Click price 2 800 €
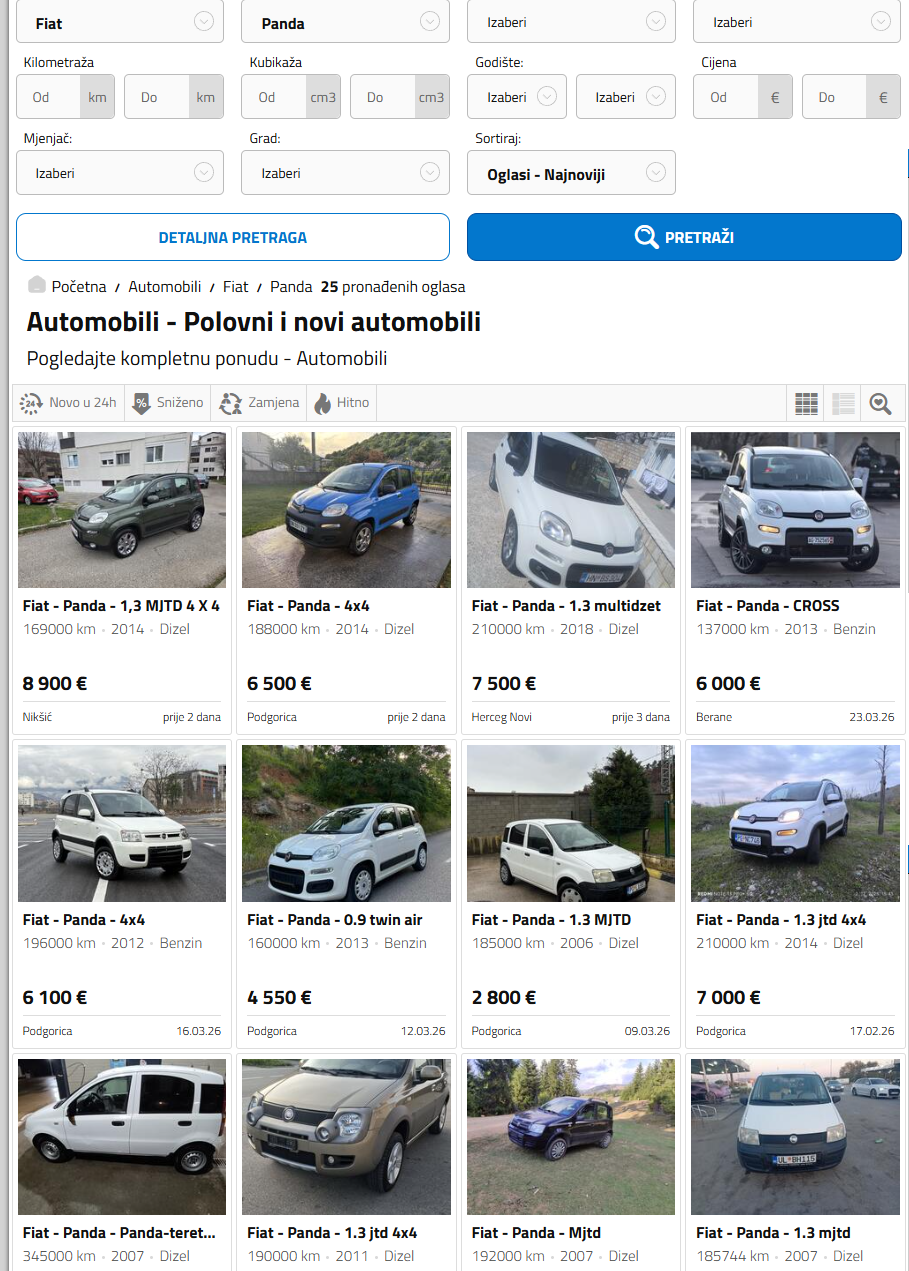The image size is (909, 1271). click(x=504, y=998)
